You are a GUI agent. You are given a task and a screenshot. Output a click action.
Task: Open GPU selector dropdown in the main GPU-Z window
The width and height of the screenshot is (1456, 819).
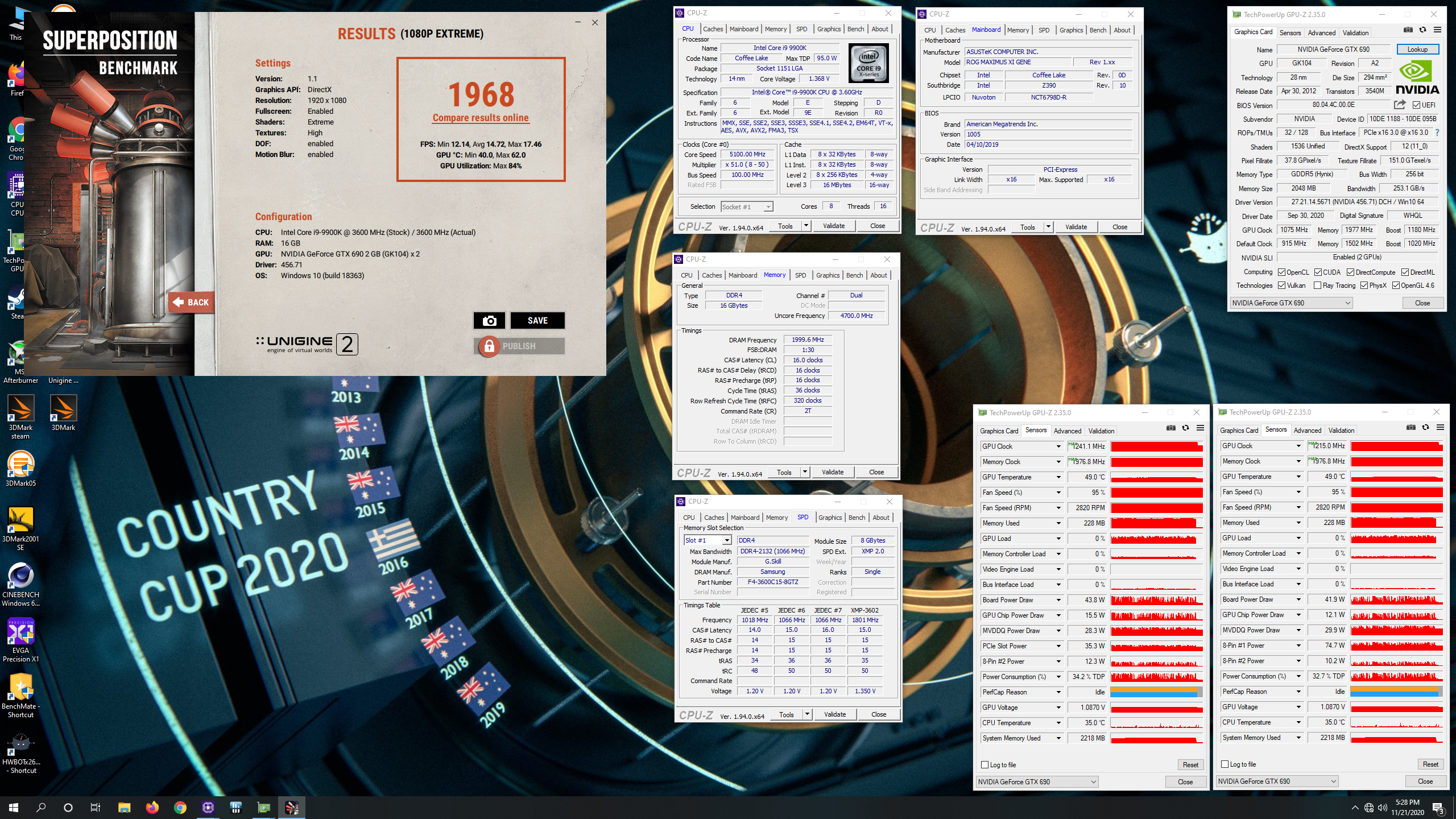pyautogui.click(x=1290, y=303)
